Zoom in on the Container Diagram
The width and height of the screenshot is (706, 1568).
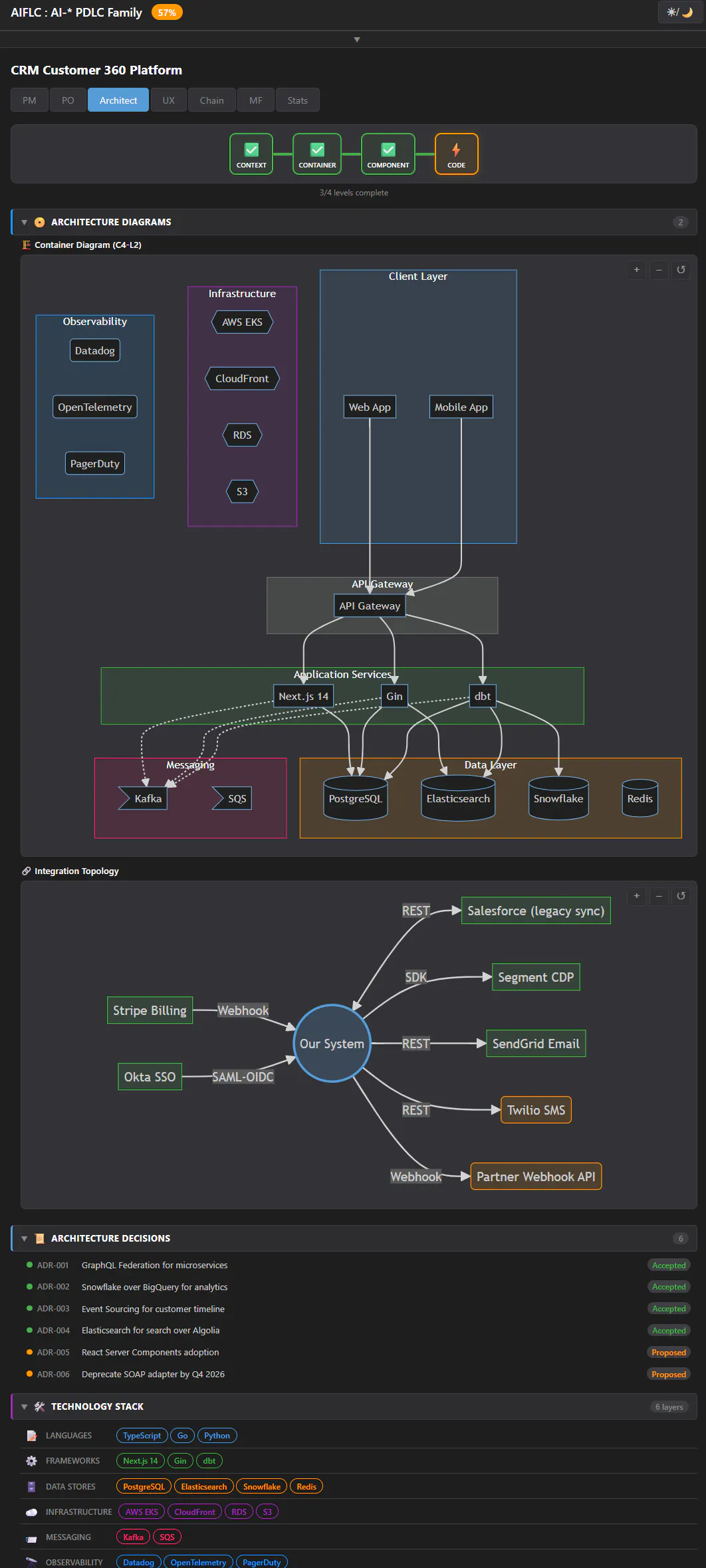point(636,270)
